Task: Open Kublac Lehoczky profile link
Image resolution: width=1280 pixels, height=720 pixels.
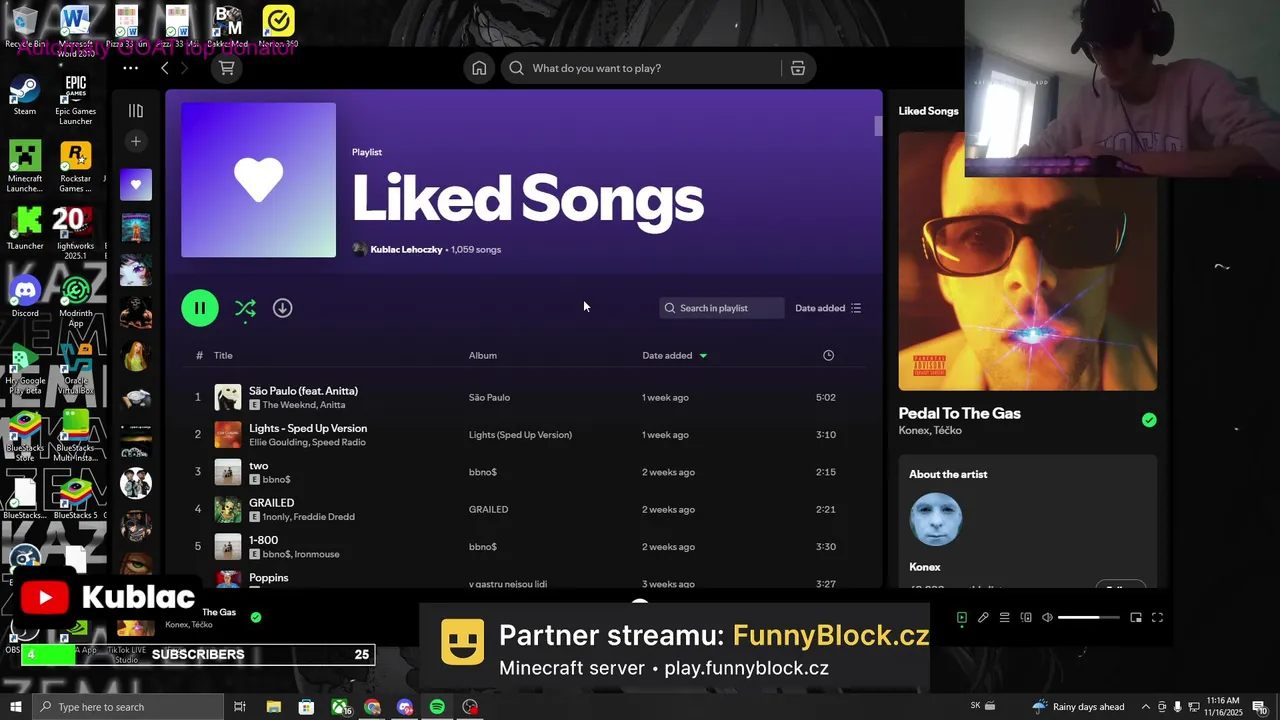Action: [x=406, y=249]
